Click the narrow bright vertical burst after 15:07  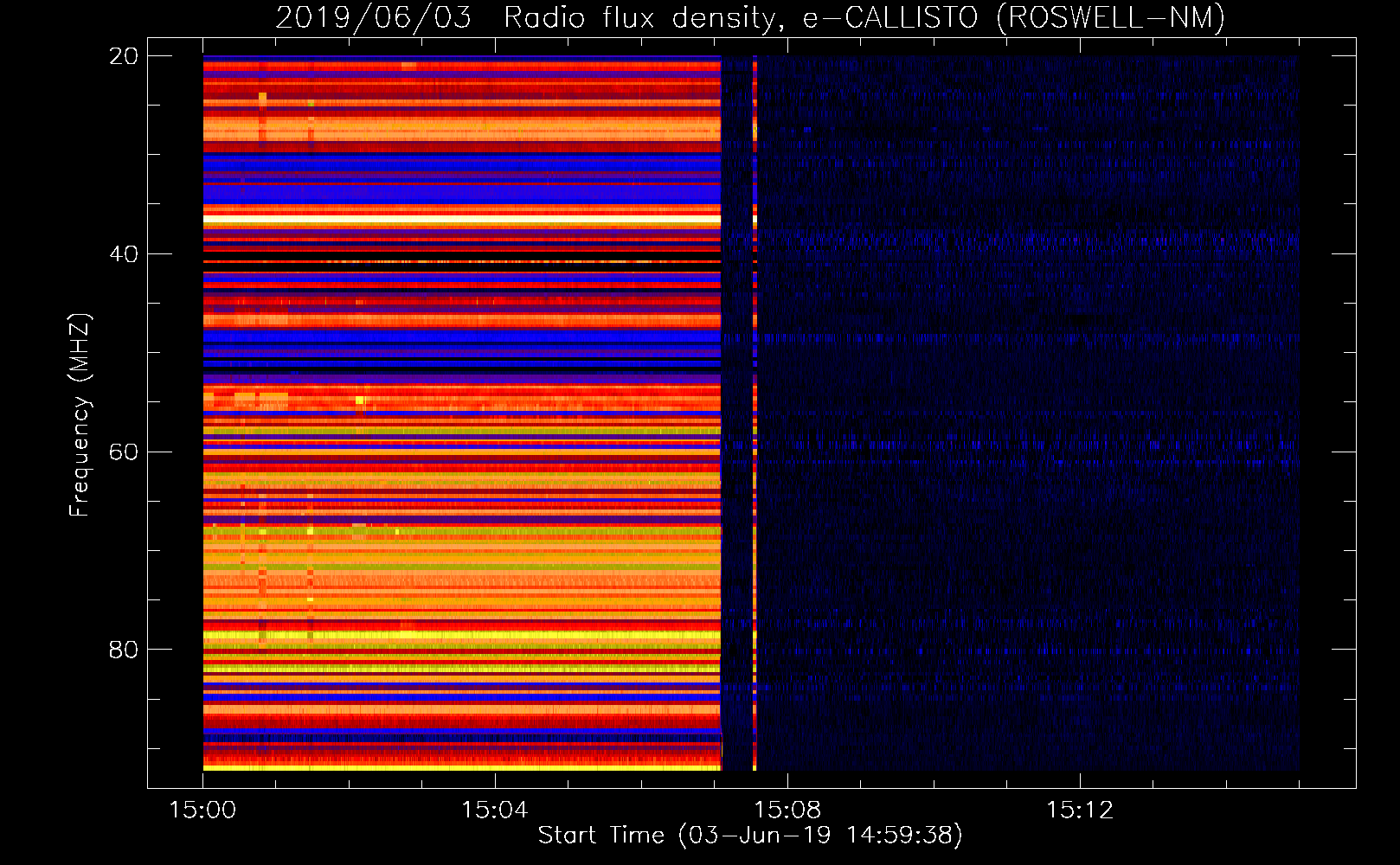[755, 413]
